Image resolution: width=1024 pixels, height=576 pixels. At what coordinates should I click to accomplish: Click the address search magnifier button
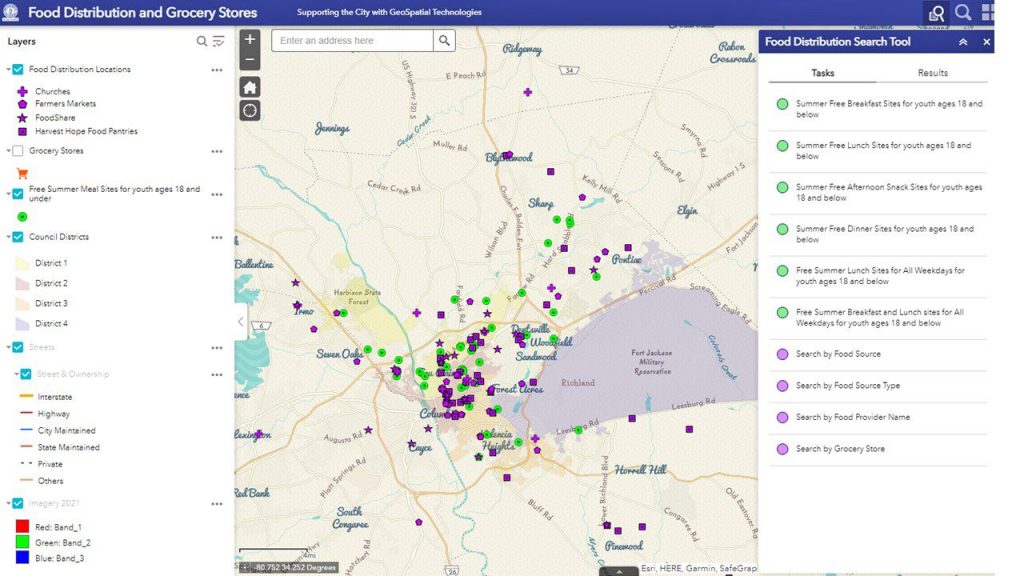click(445, 41)
